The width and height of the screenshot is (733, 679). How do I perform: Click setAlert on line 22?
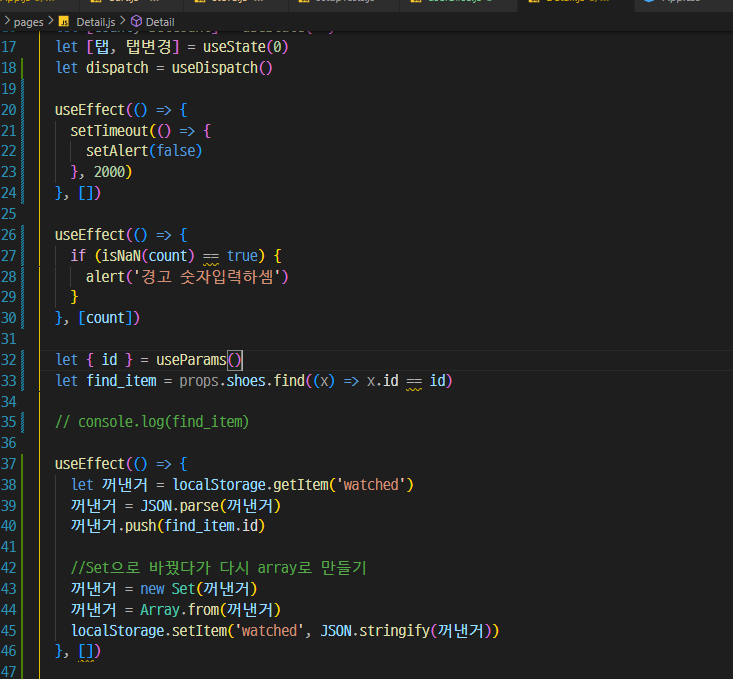click(x=117, y=151)
